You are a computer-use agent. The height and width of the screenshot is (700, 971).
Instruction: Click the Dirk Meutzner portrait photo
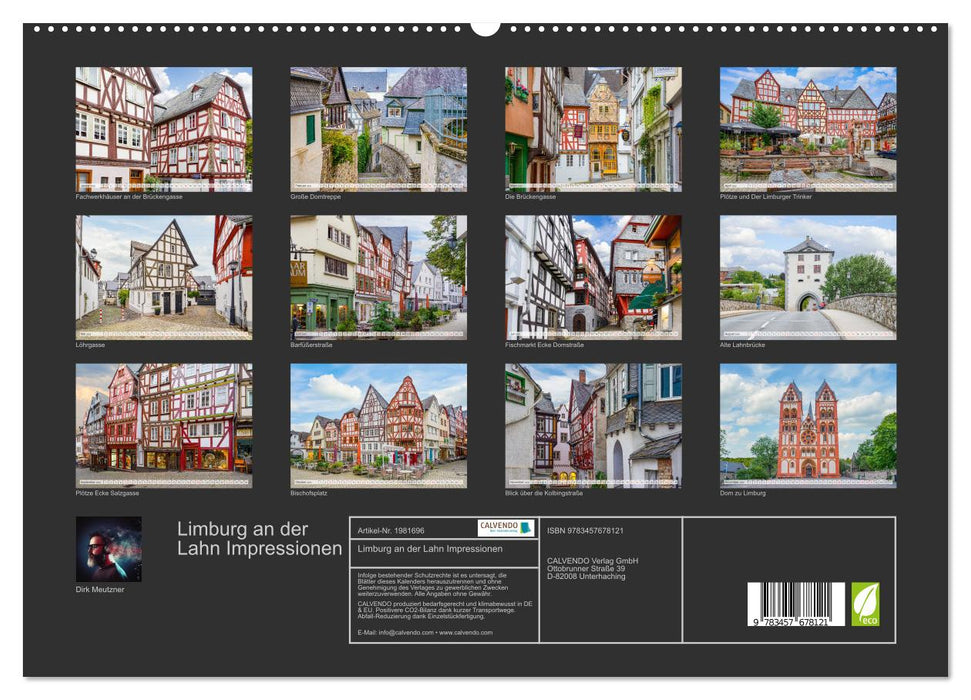coord(109,549)
